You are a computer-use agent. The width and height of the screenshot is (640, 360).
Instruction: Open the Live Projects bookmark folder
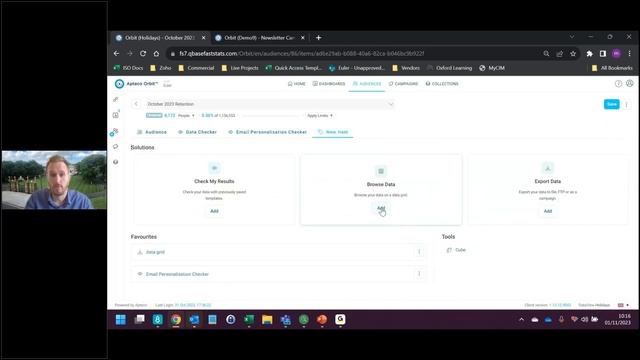240,68
